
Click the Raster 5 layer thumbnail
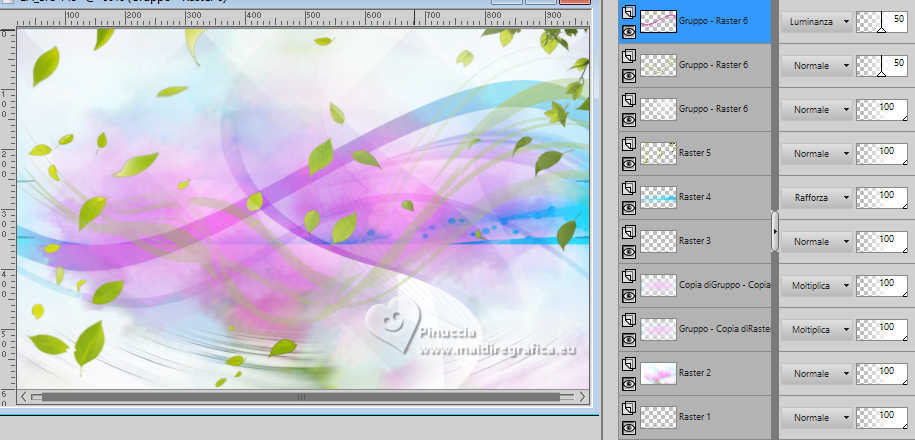pyautogui.click(x=658, y=153)
